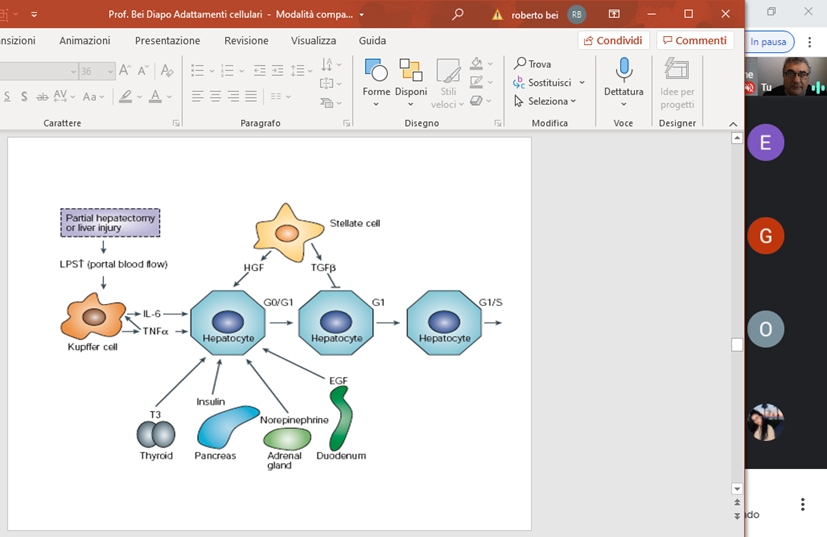Decrease font size with smaller A icon
The height and width of the screenshot is (537, 827).
coord(143,70)
